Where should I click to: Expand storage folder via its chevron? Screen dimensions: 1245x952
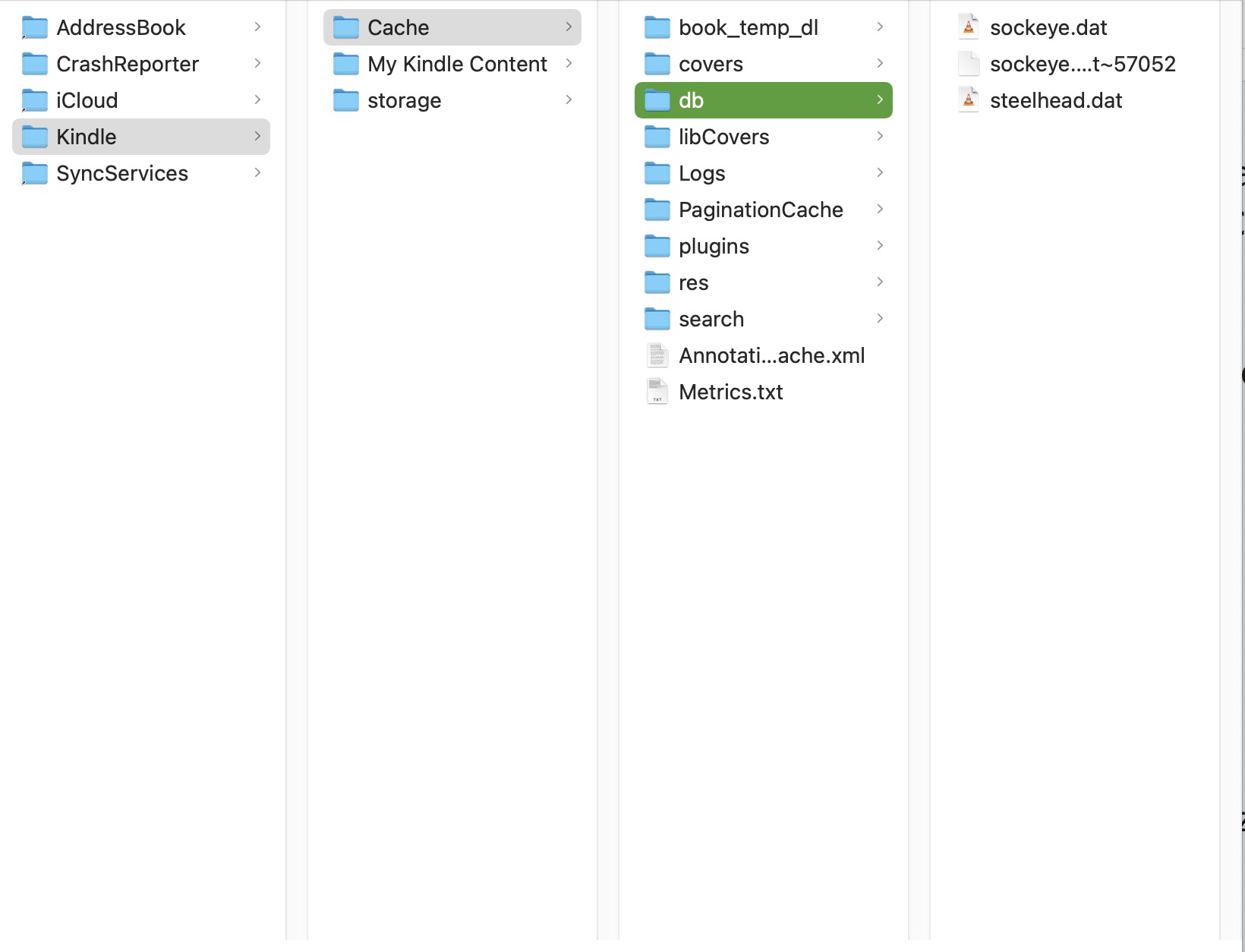tap(569, 100)
